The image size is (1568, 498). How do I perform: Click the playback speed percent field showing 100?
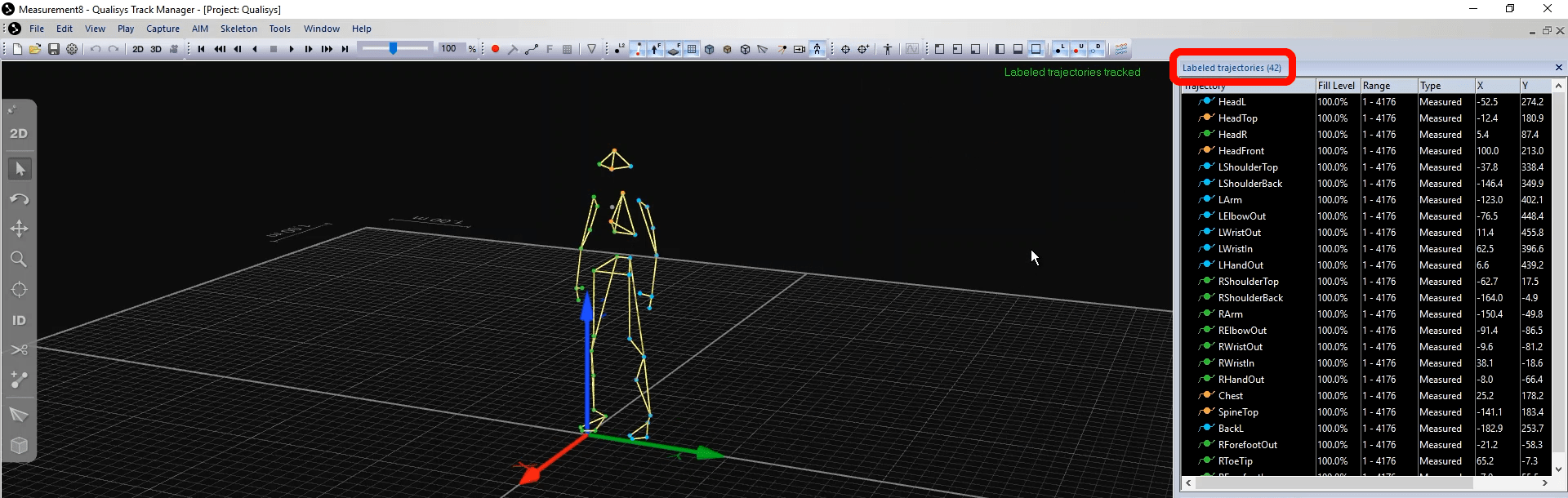(x=451, y=49)
